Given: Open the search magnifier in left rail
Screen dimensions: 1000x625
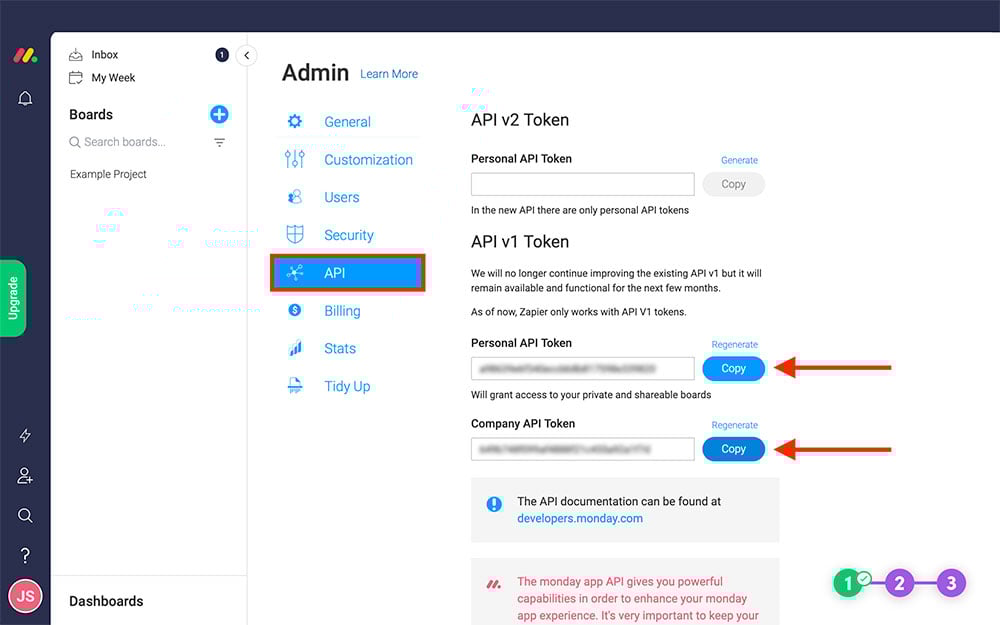Looking at the screenshot, I should pos(25,516).
